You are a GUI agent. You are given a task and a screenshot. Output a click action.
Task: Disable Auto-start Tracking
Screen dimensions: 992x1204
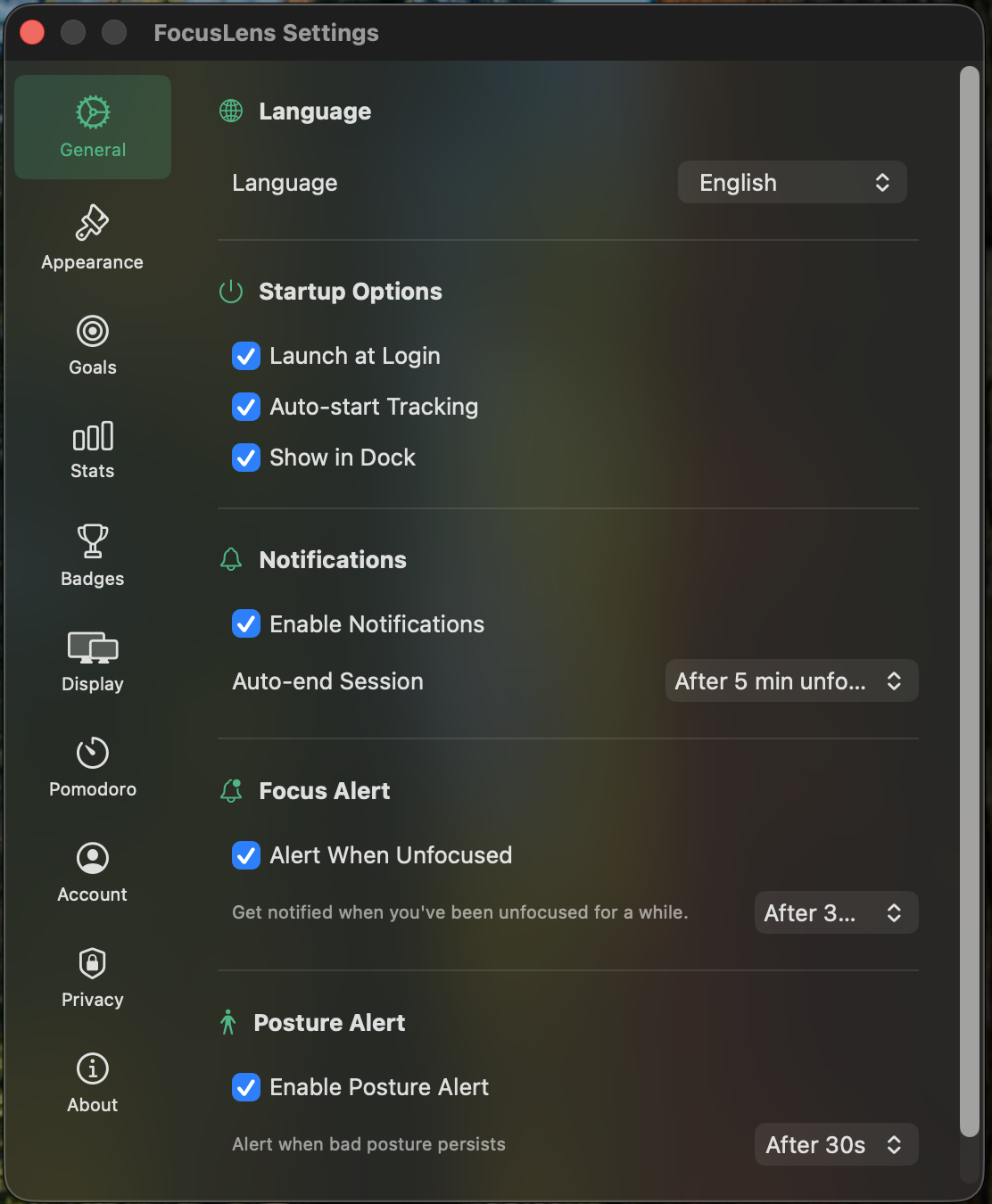pos(246,407)
